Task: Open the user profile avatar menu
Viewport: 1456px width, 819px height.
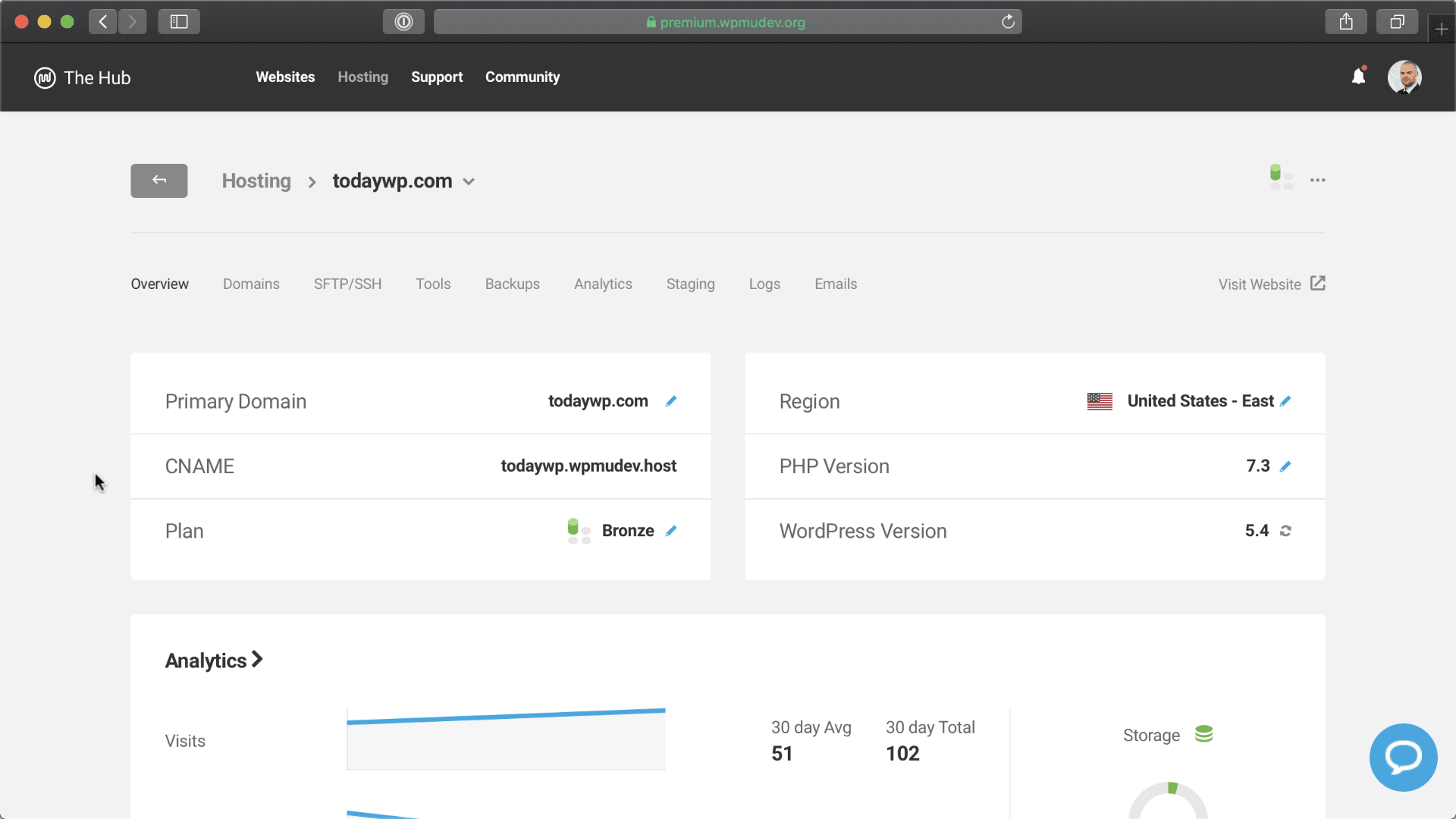Action: 1404,77
